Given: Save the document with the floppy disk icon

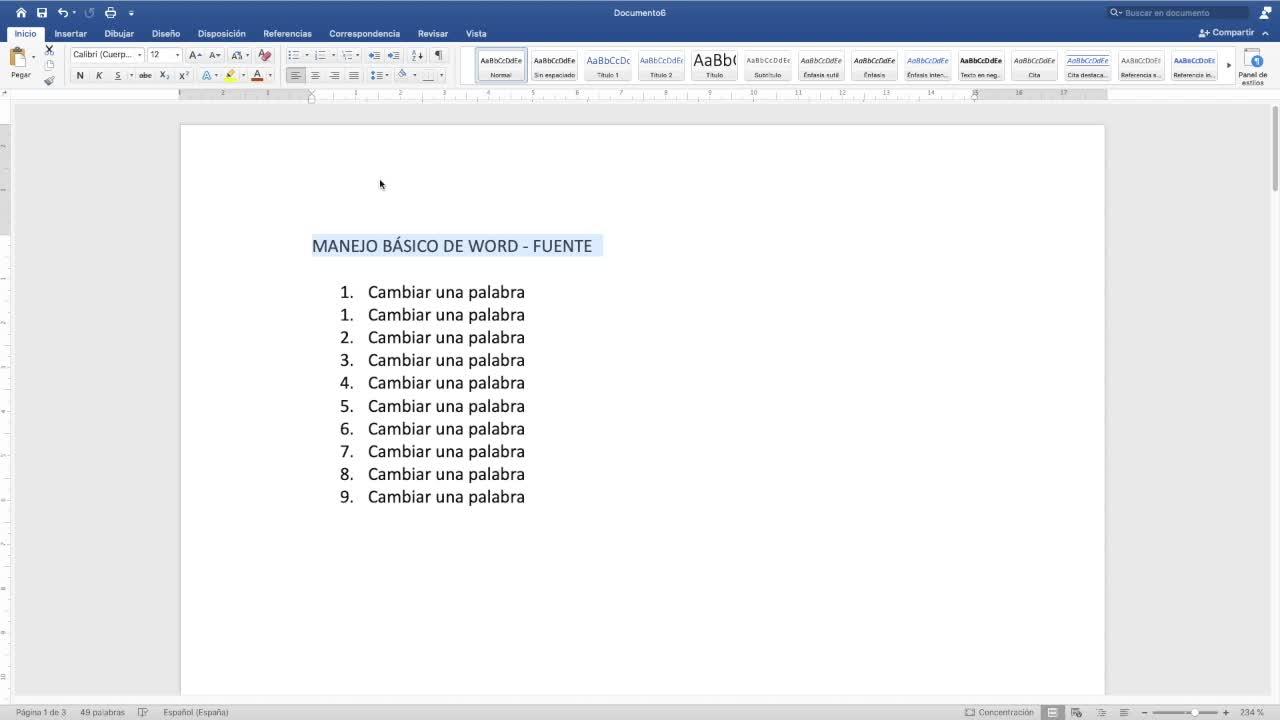Looking at the screenshot, I should tap(42, 13).
